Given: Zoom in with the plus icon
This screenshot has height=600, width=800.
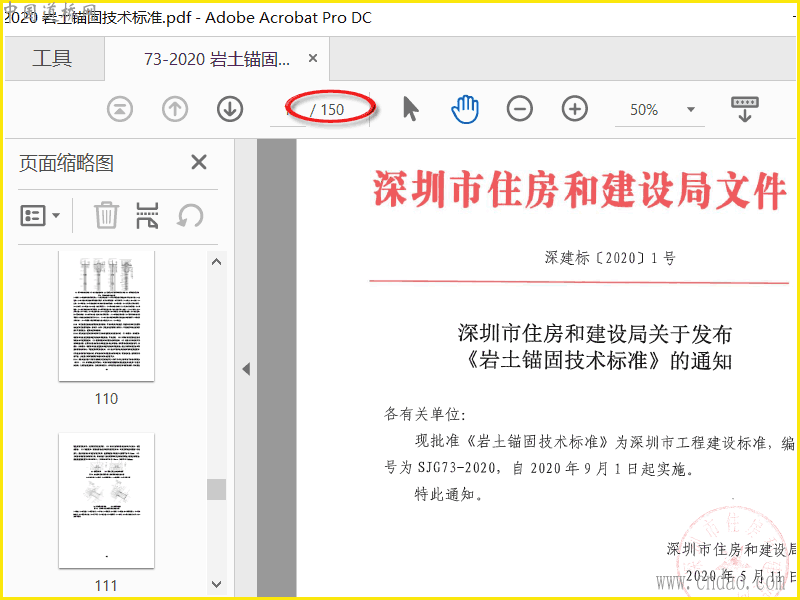Looking at the screenshot, I should pyautogui.click(x=574, y=109).
